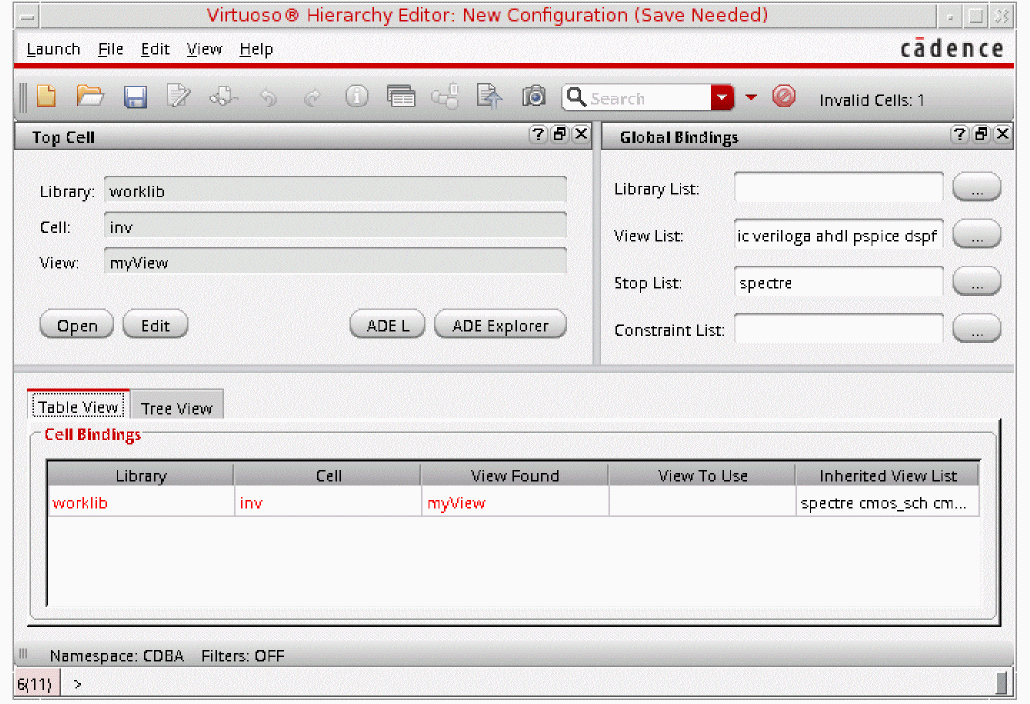
Task: Click the camera snapshot toolbar icon
Action: click(535, 97)
